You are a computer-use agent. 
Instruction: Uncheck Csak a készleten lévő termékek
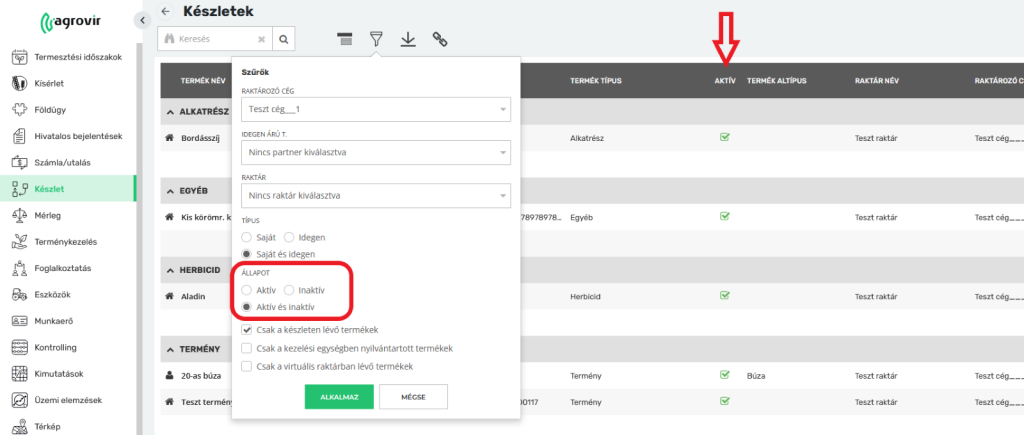[x=247, y=329]
